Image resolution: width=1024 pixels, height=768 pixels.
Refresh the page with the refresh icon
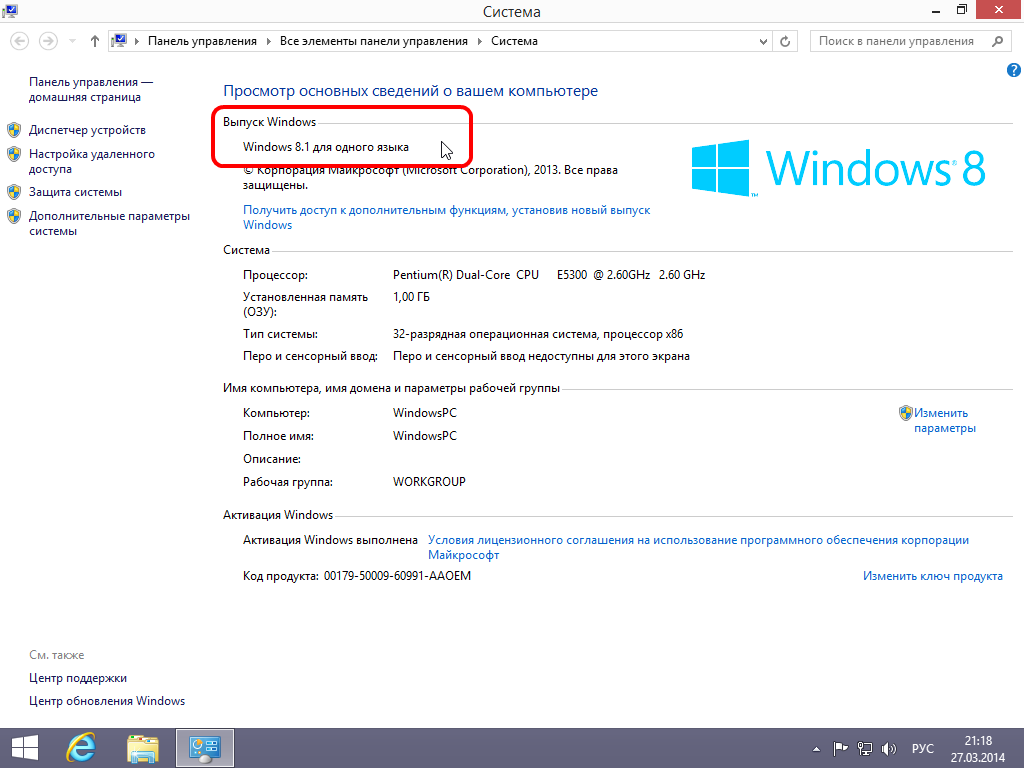click(785, 41)
